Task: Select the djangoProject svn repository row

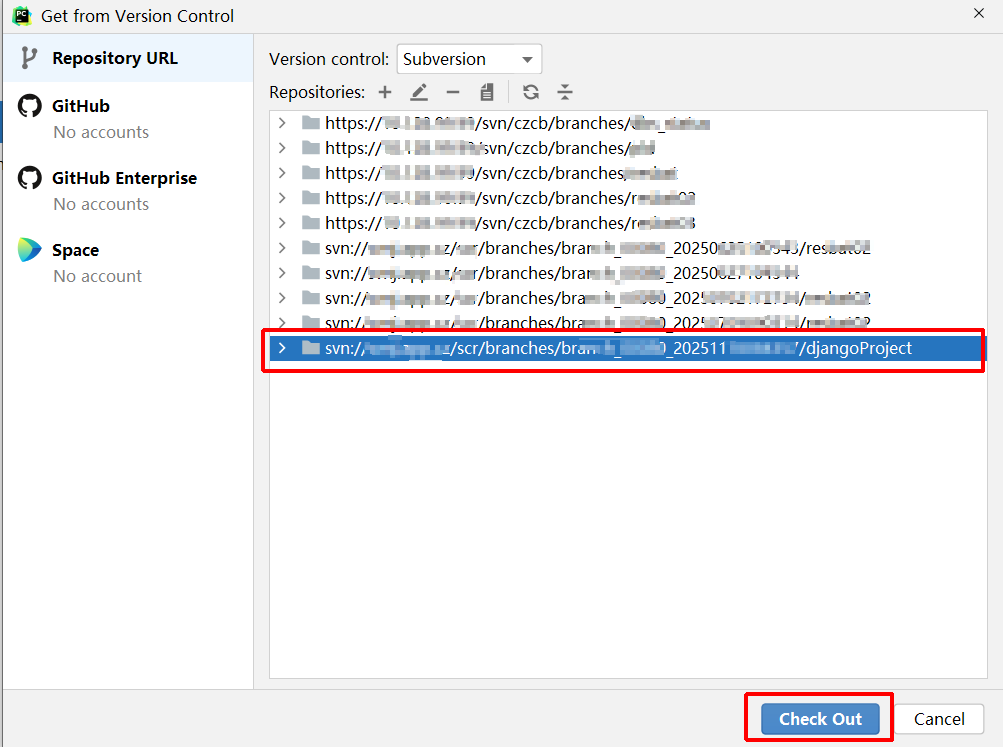Action: [628, 348]
